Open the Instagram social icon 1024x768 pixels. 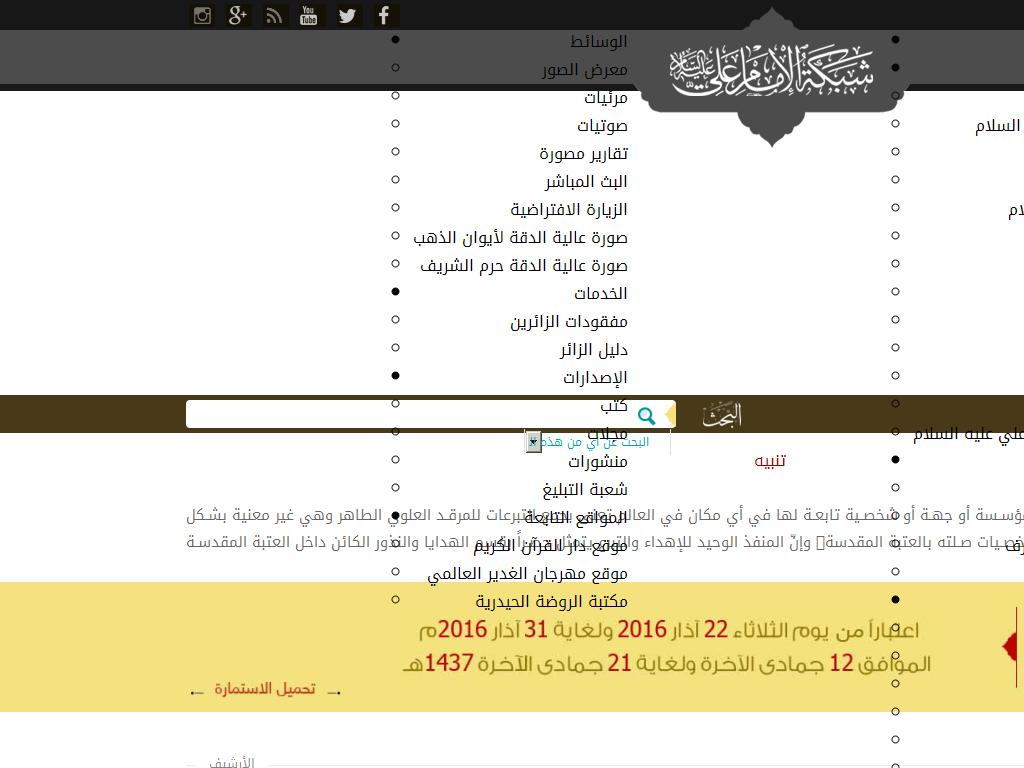pos(202,15)
